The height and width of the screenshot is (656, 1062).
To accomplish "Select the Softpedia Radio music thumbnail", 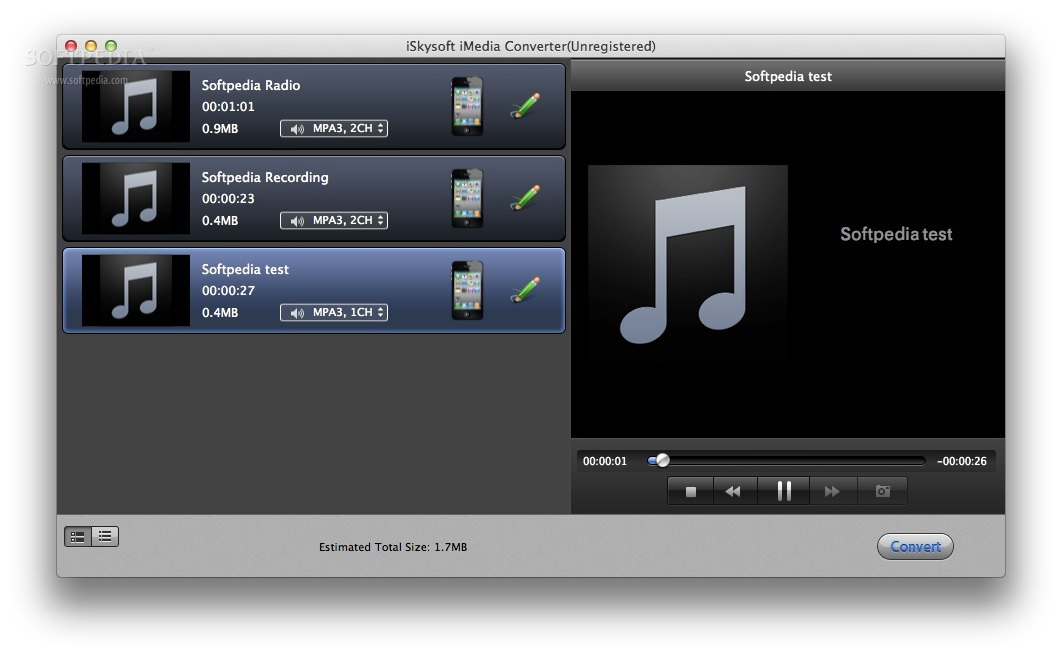I will [x=135, y=106].
